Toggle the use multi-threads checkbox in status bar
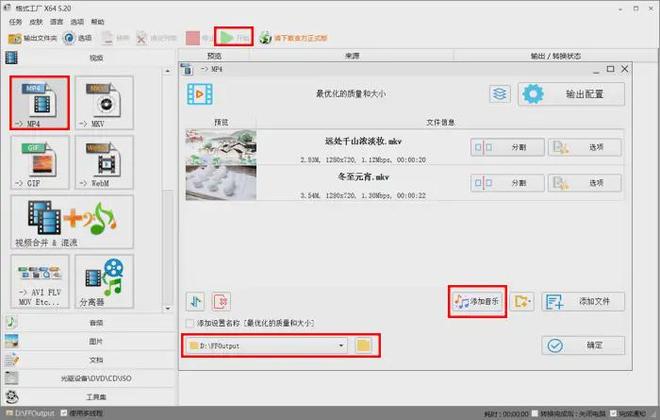 pos(64,413)
